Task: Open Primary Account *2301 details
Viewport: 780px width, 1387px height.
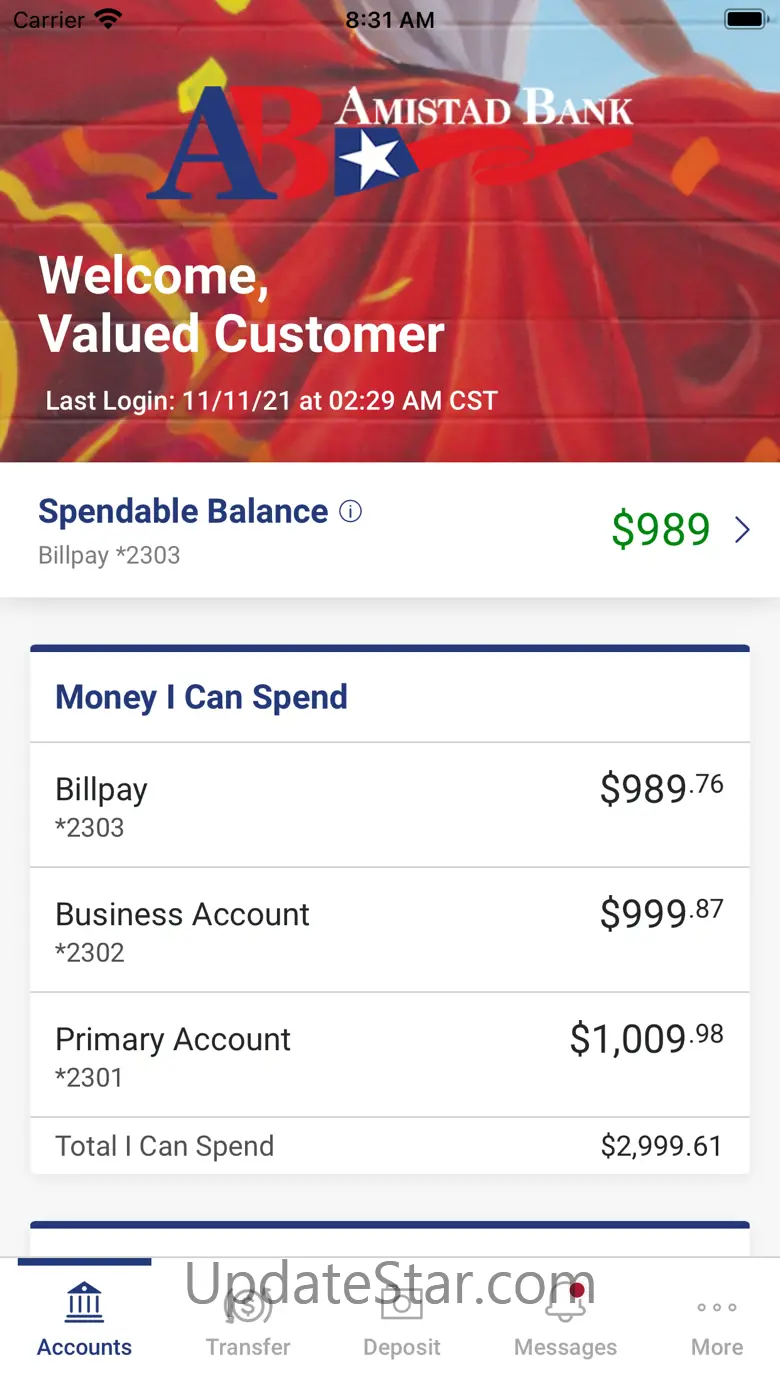Action: tap(390, 1055)
